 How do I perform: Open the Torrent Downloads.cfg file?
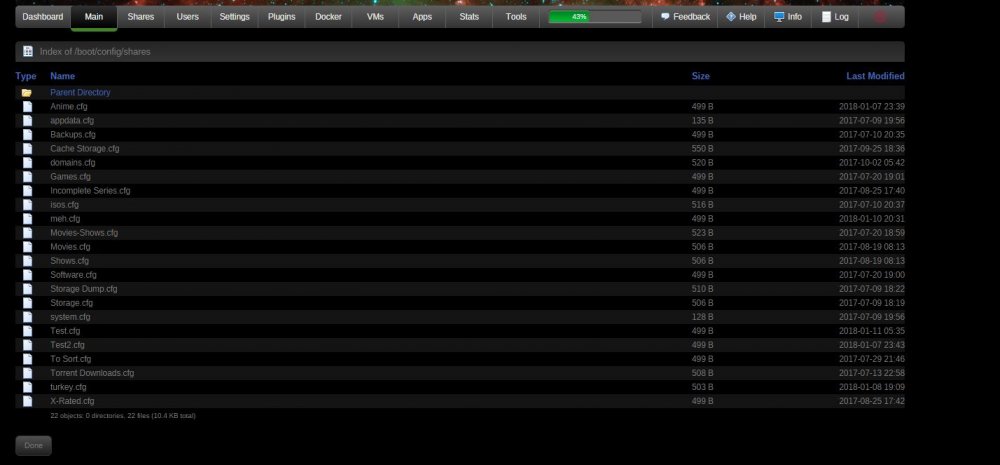tap(92, 373)
